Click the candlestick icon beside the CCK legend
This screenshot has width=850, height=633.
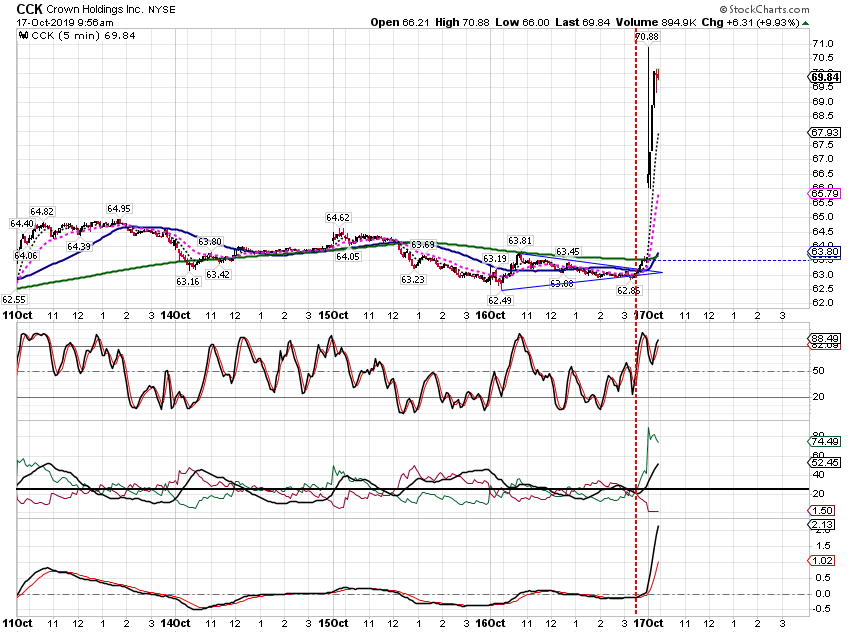(x=23, y=36)
